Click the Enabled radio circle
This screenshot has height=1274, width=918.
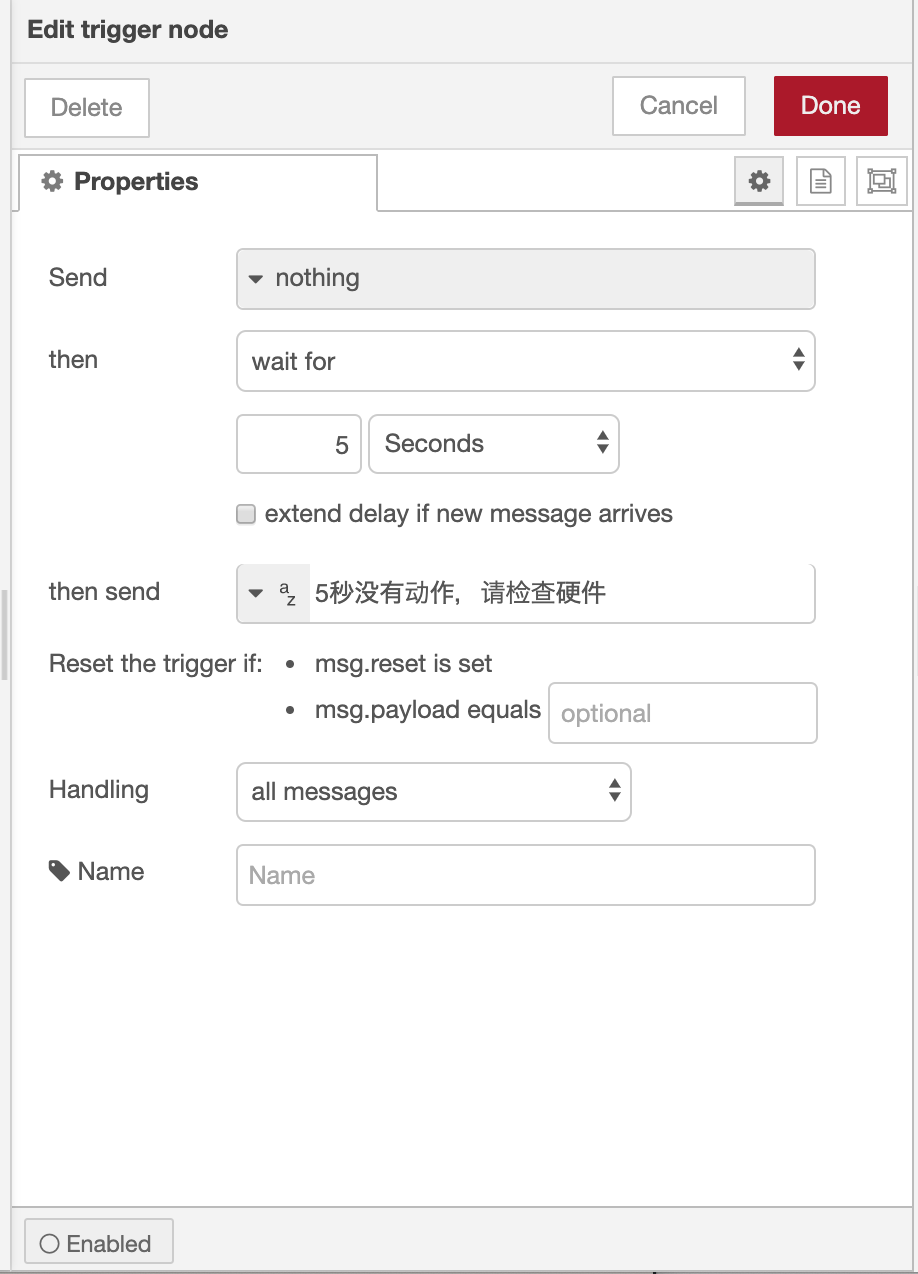49,1242
